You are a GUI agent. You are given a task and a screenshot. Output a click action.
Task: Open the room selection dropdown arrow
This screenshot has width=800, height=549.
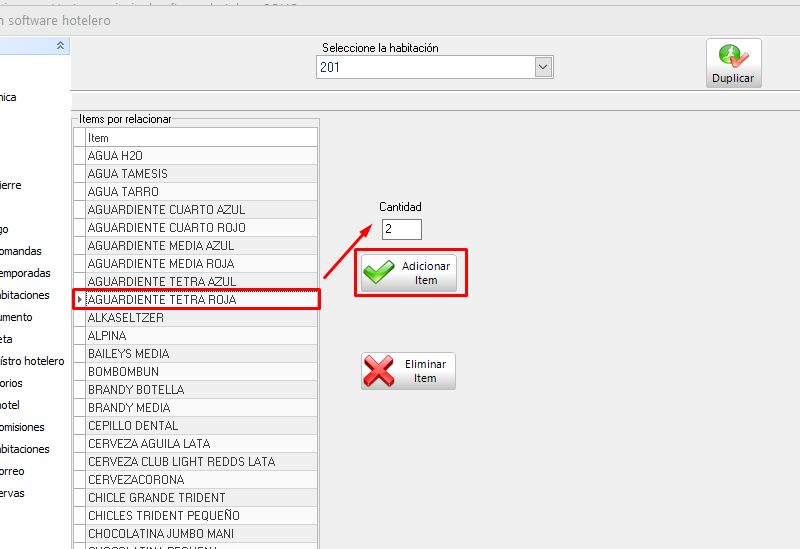click(x=544, y=67)
